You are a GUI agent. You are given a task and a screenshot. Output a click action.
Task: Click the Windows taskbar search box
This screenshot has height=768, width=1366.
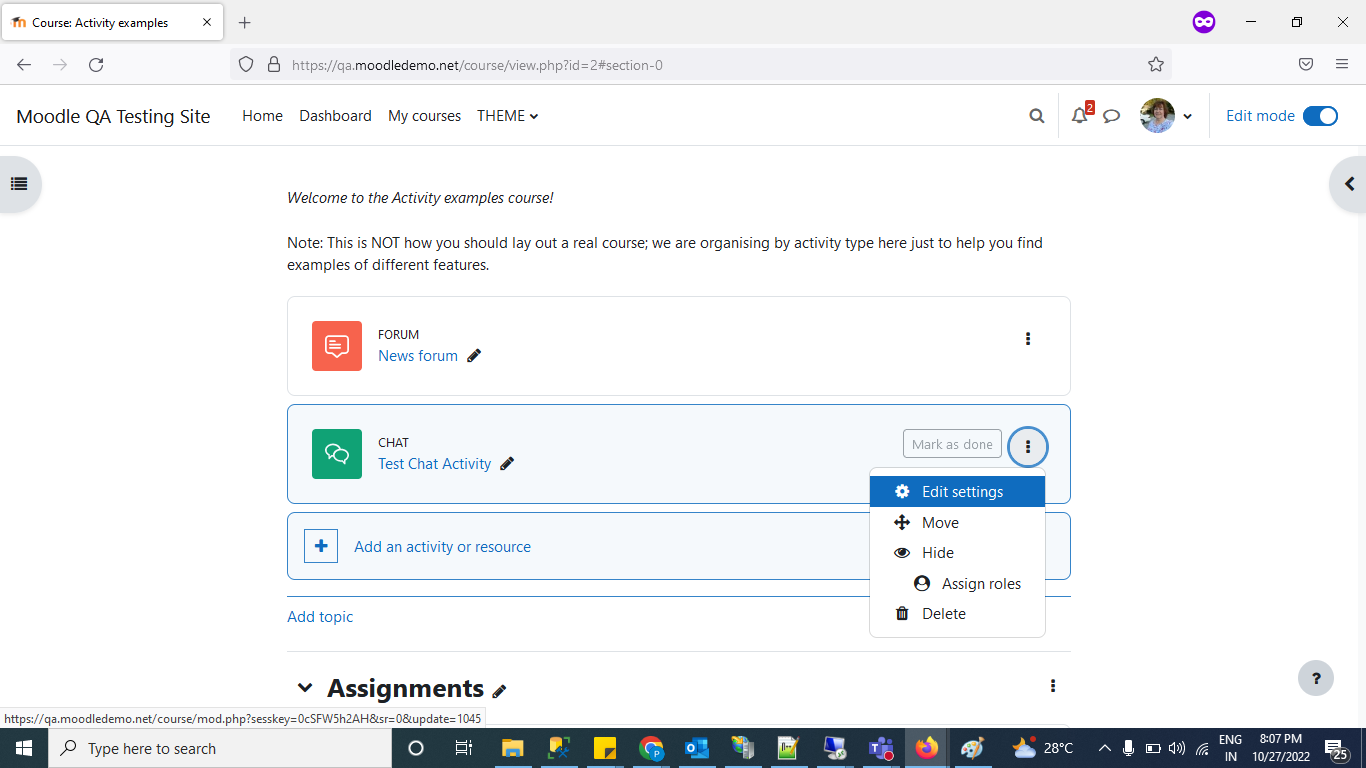pos(218,748)
